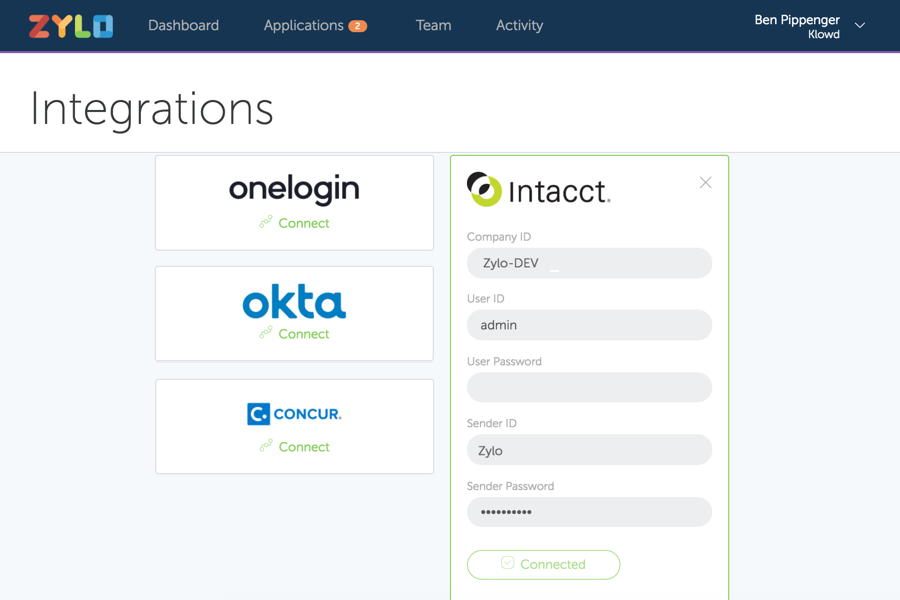Click Connect link for onelogin
Screen dimensions: 900x600
pyautogui.click(x=303, y=223)
